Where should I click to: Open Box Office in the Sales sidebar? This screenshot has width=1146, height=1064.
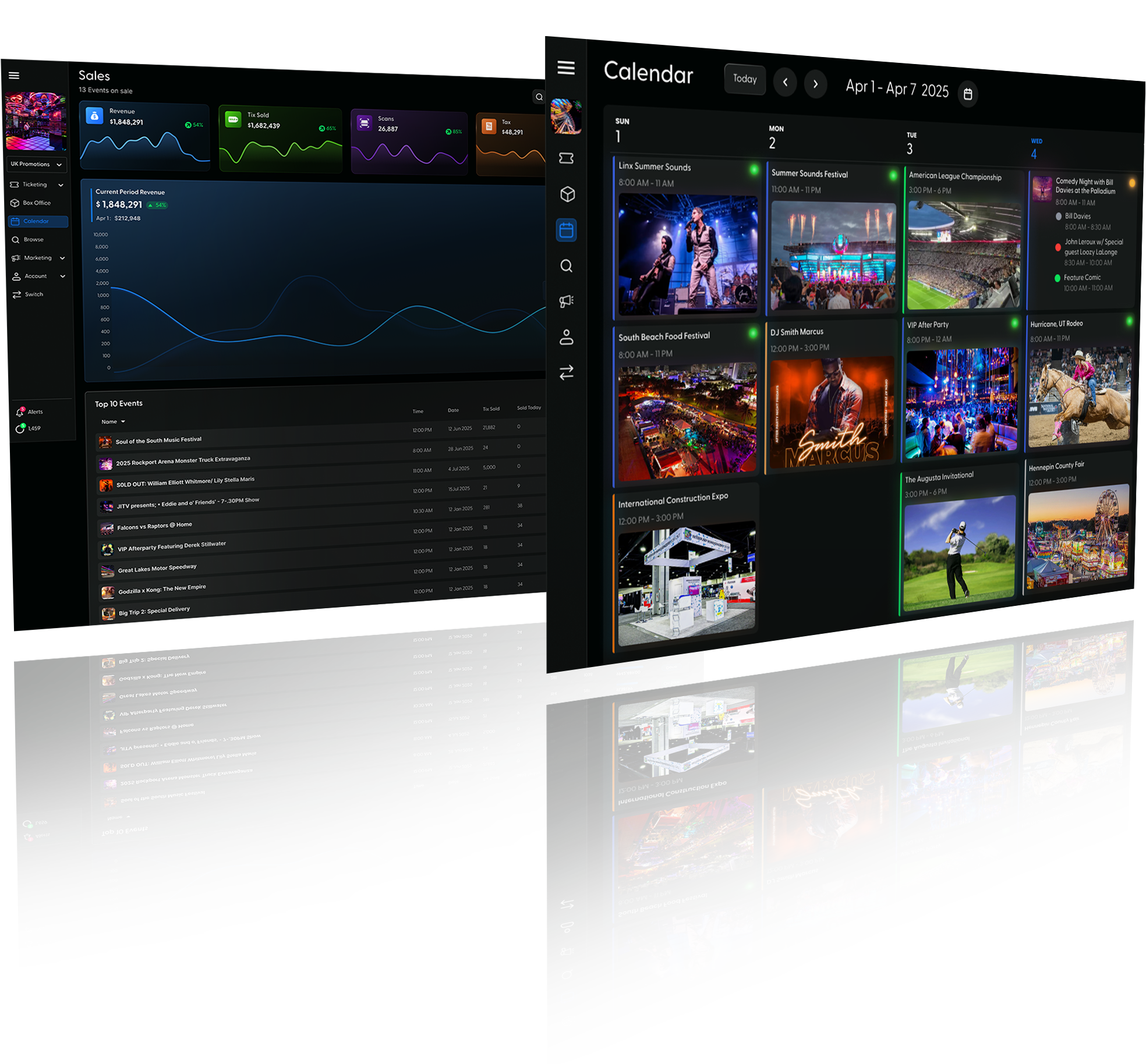pos(31,203)
